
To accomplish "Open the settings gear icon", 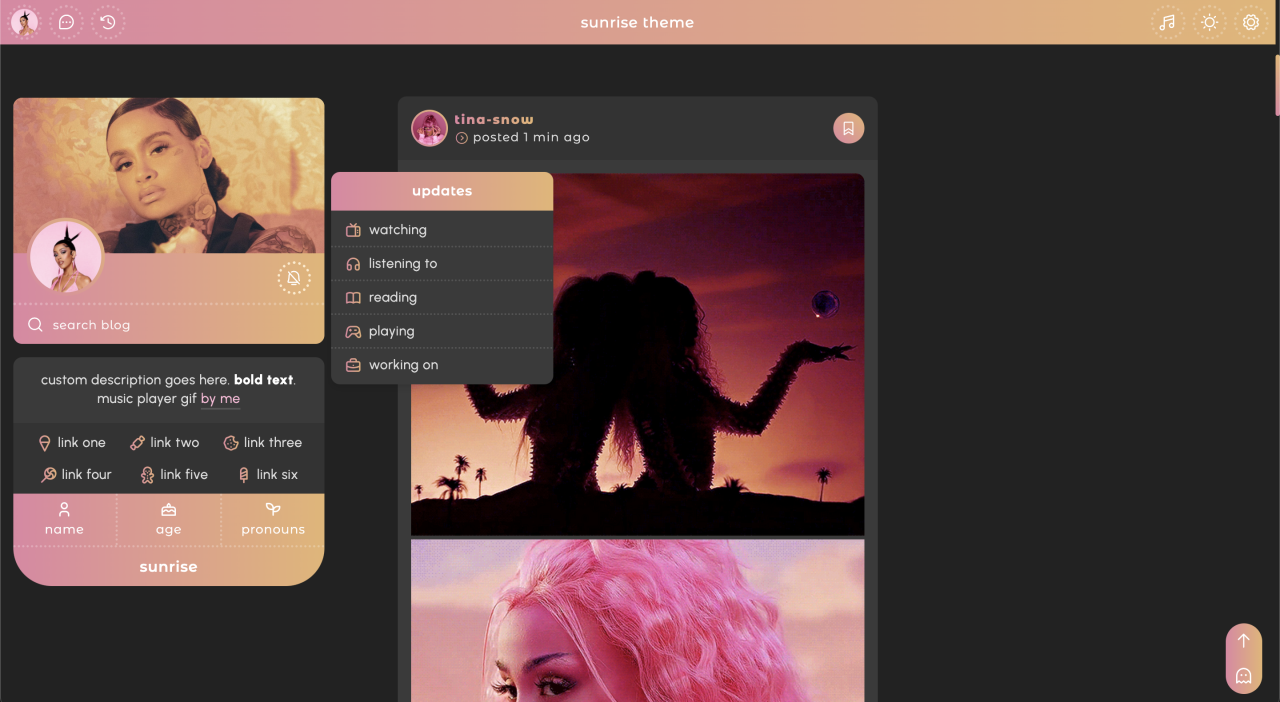I will [1251, 22].
